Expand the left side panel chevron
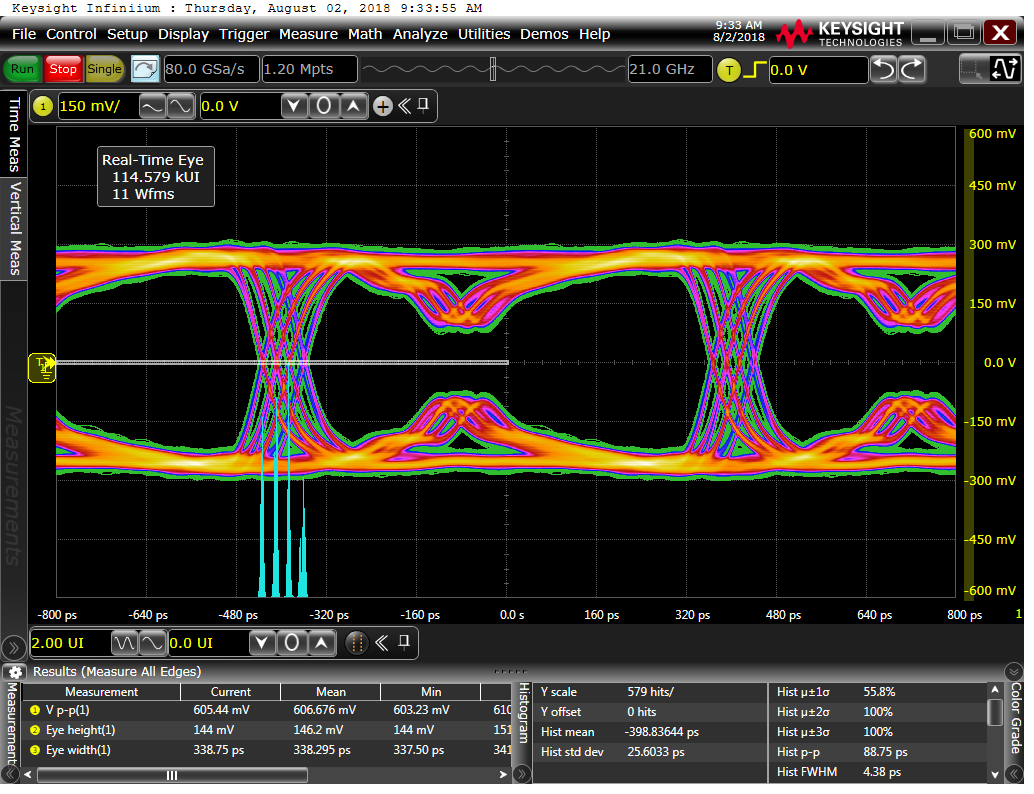The width and height of the screenshot is (1034, 794). (x=12, y=648)
